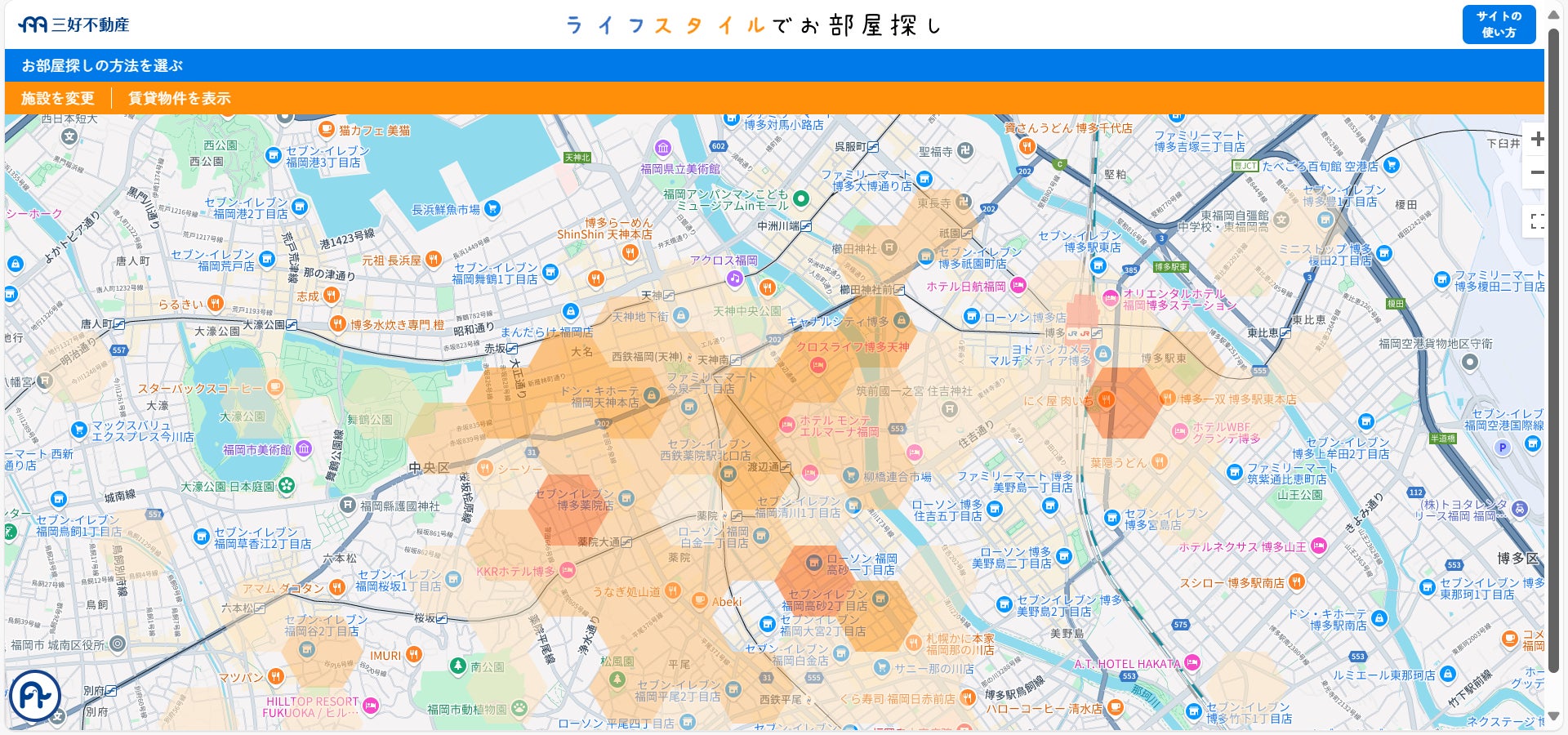Select the 博多一双 博多駅東本店 restaurant marker
Image resolution: width=1568 pixels, height=735 pixels.
1166,399
